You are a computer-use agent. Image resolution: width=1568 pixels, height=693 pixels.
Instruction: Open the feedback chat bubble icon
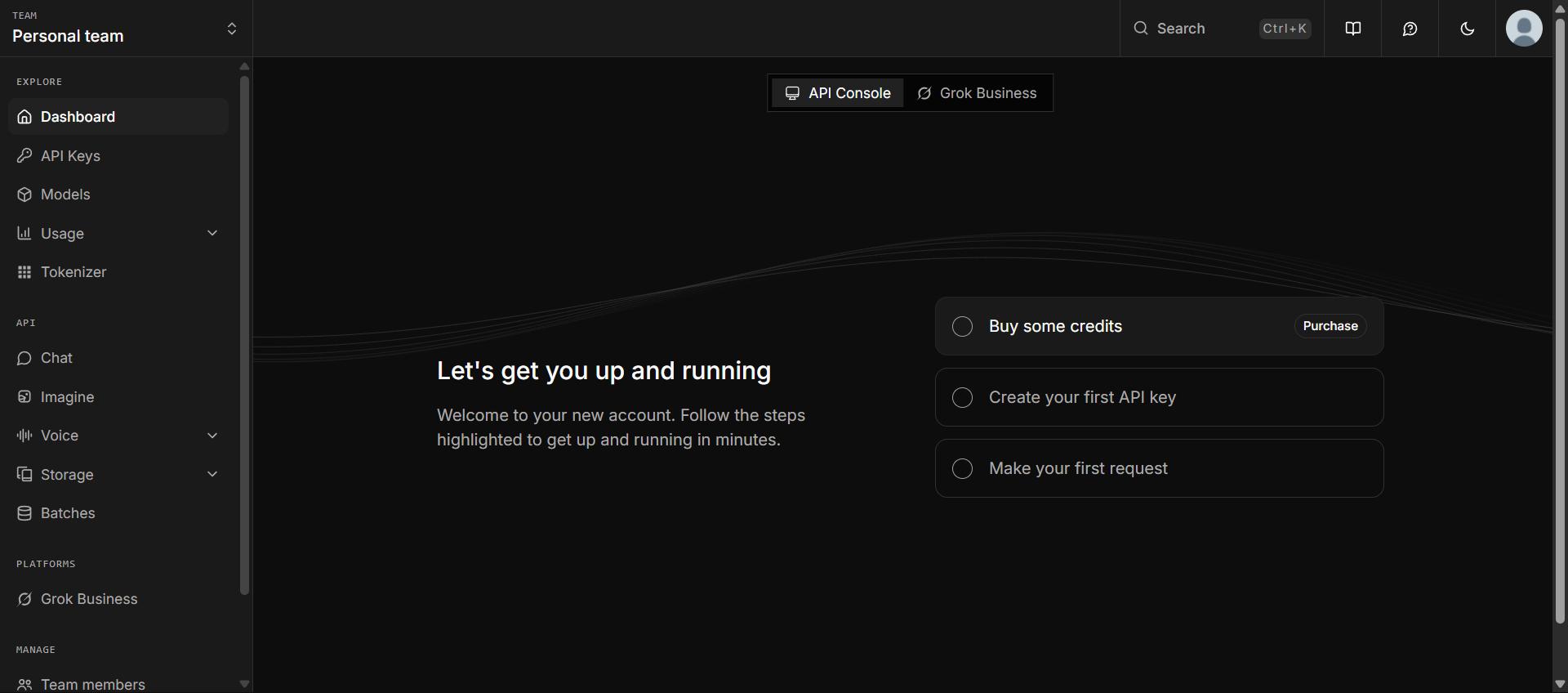(1410, 29)
